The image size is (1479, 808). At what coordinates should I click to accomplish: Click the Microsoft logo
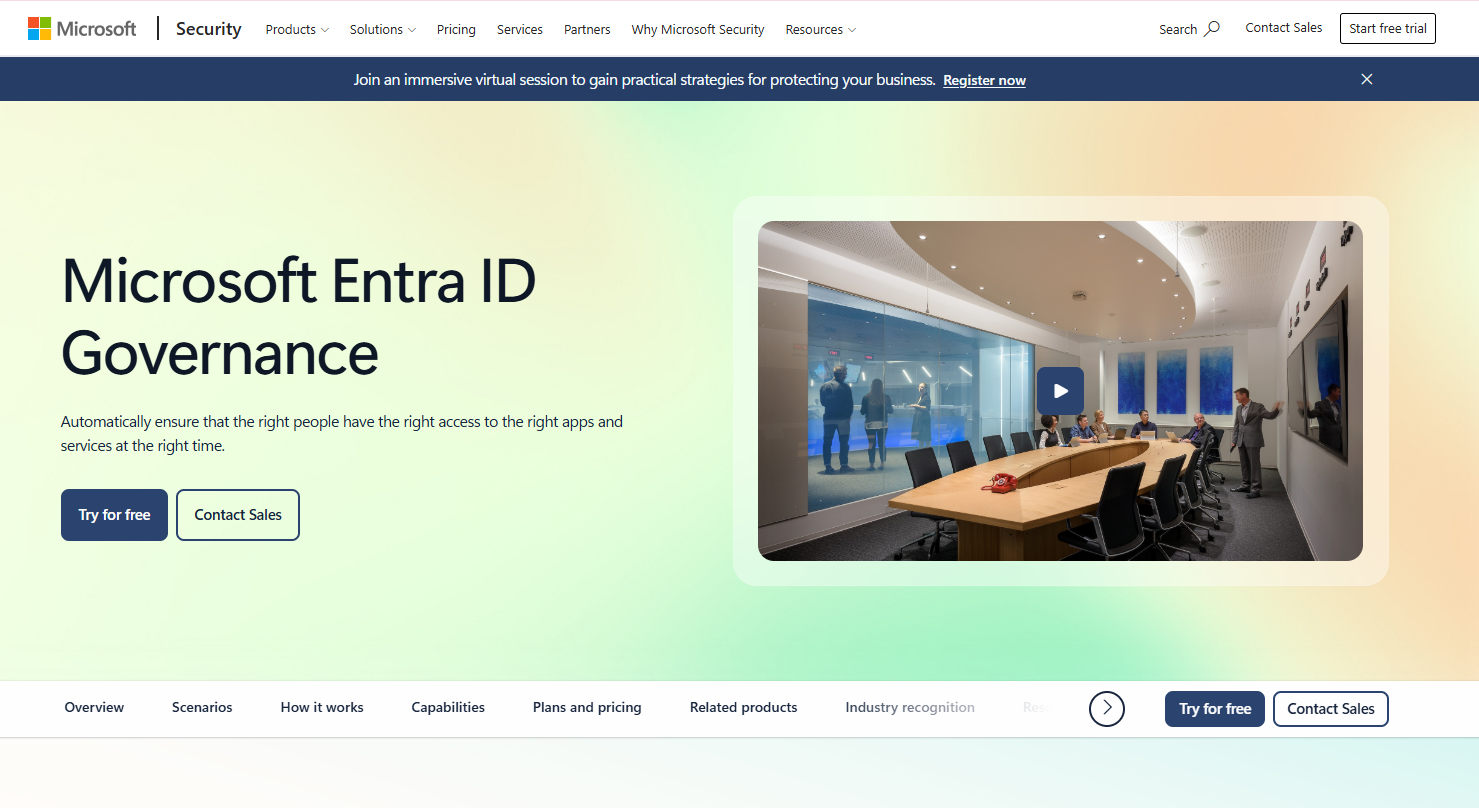[82, 29]
